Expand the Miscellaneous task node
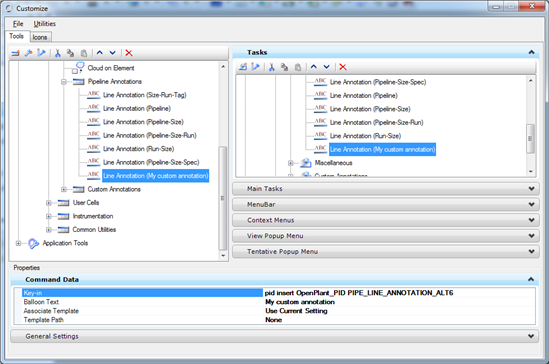Viewport: 549px width, 364px height. click(x=291, y=163)
